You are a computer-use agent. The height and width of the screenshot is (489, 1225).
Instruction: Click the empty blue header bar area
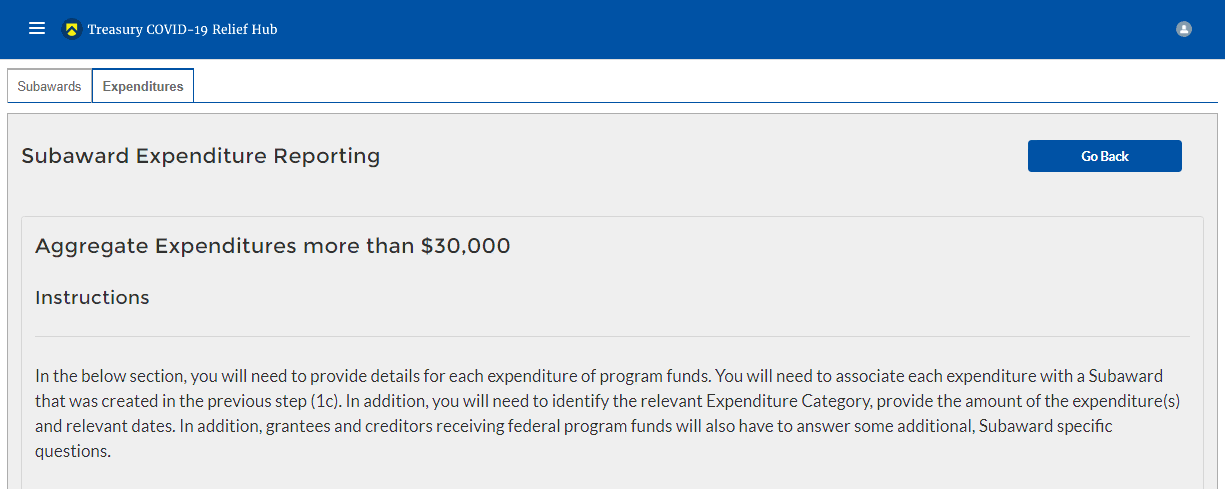tap(700, 29)
